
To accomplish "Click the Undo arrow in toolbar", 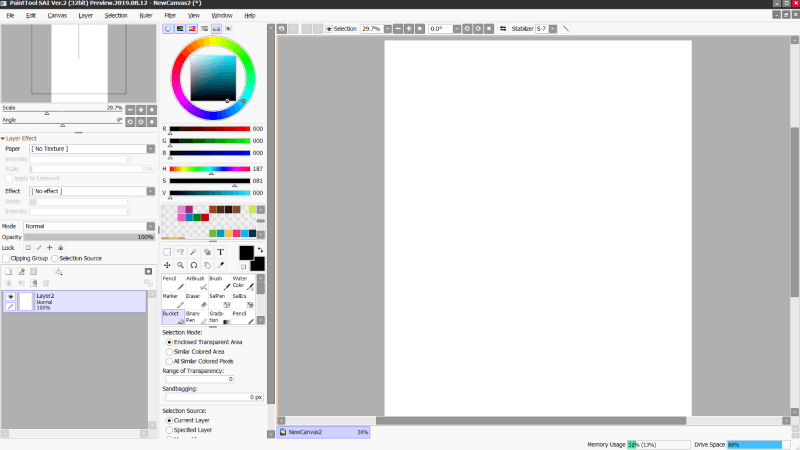I will pyautogui.click(x=283, y=29).
